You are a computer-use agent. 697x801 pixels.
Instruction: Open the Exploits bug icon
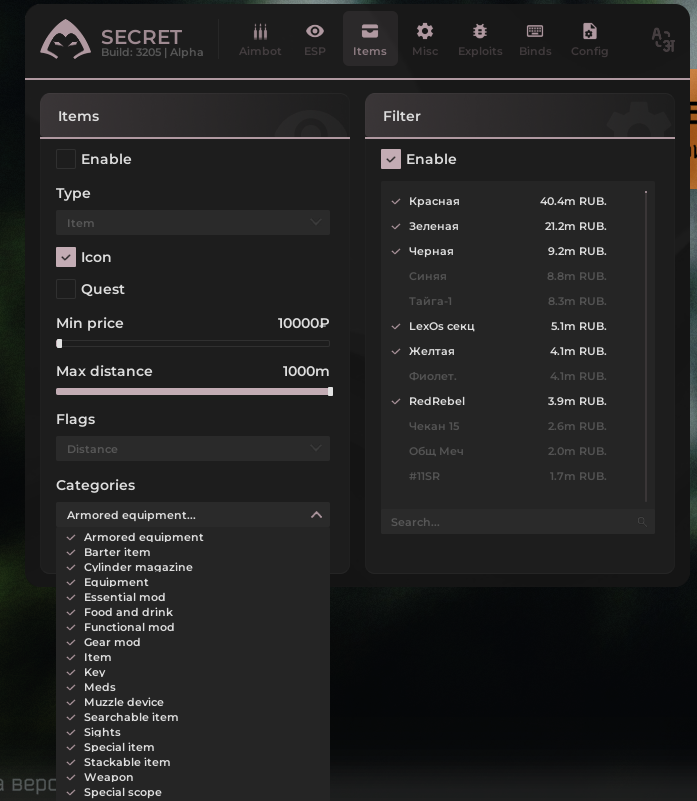click(480, 32)
